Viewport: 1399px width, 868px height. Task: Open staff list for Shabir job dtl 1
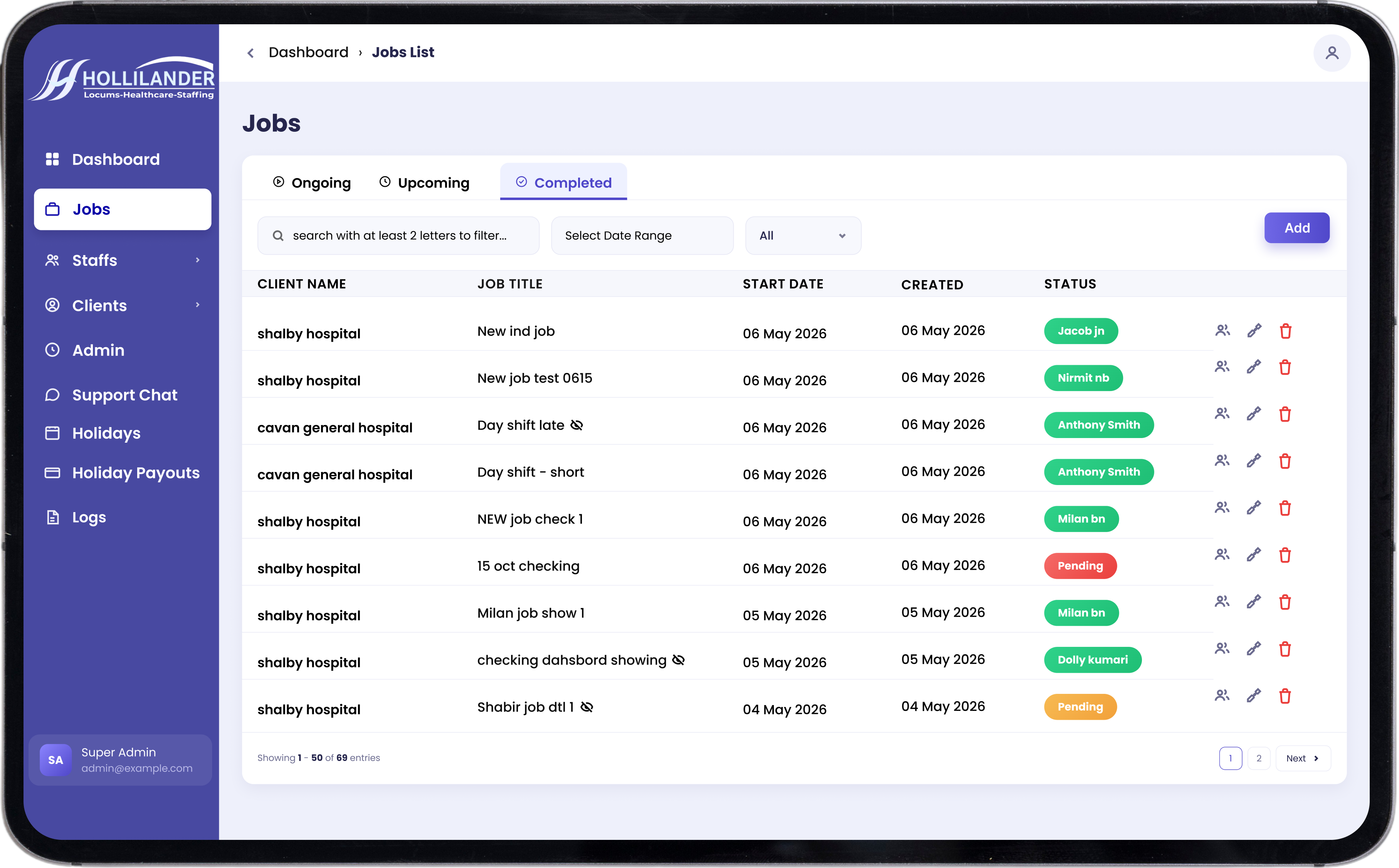(1222, 695)
